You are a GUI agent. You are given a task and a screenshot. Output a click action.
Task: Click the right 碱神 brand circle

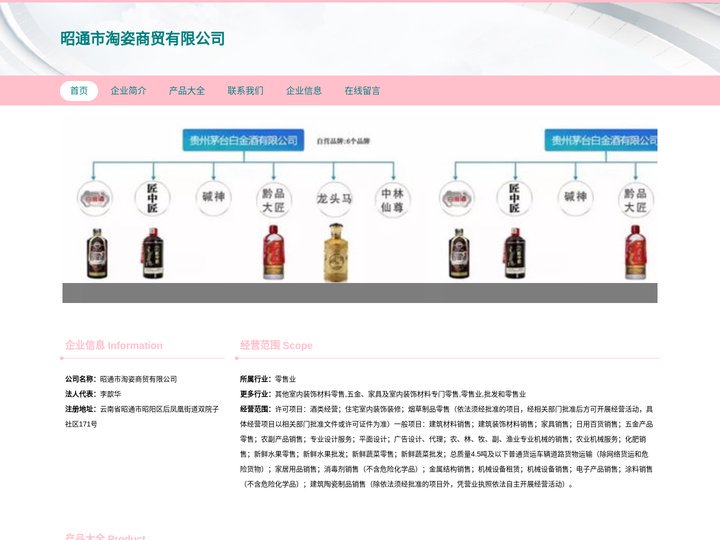pos(575,197)
